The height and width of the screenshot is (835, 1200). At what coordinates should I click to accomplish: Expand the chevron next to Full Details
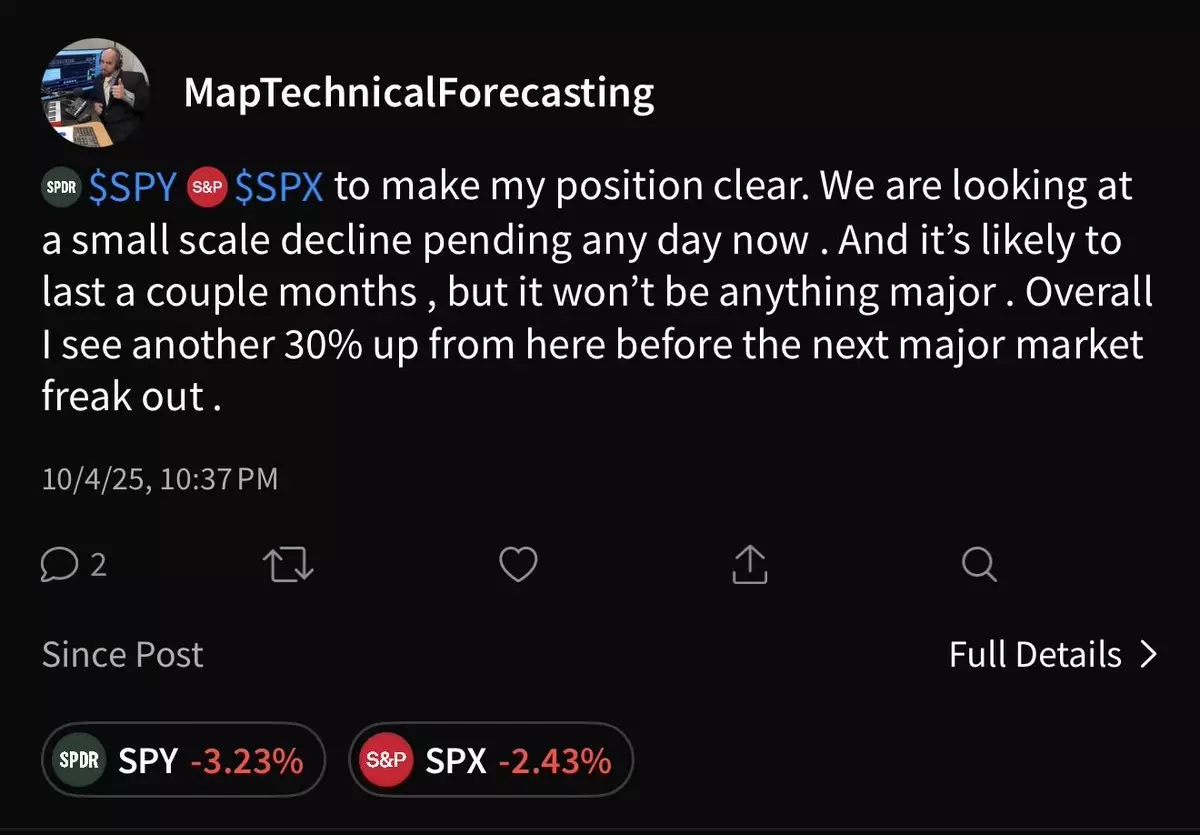coord(1148,655)
